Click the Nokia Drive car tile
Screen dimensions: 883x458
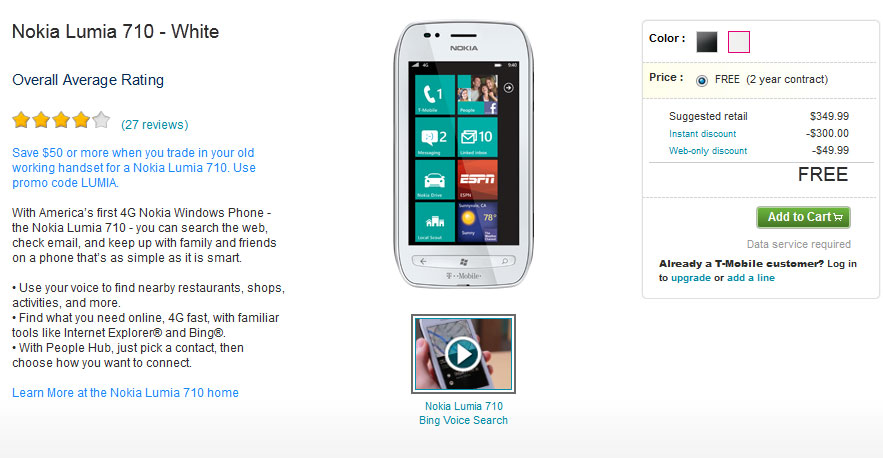tap(435, 180)
